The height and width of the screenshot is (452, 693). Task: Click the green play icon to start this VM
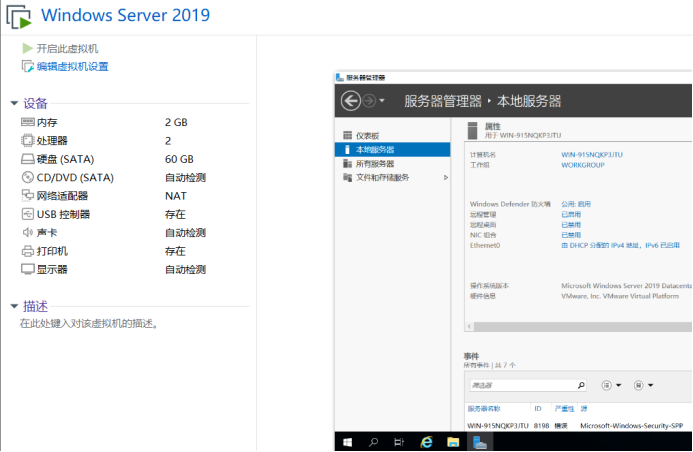click(27, 48)
